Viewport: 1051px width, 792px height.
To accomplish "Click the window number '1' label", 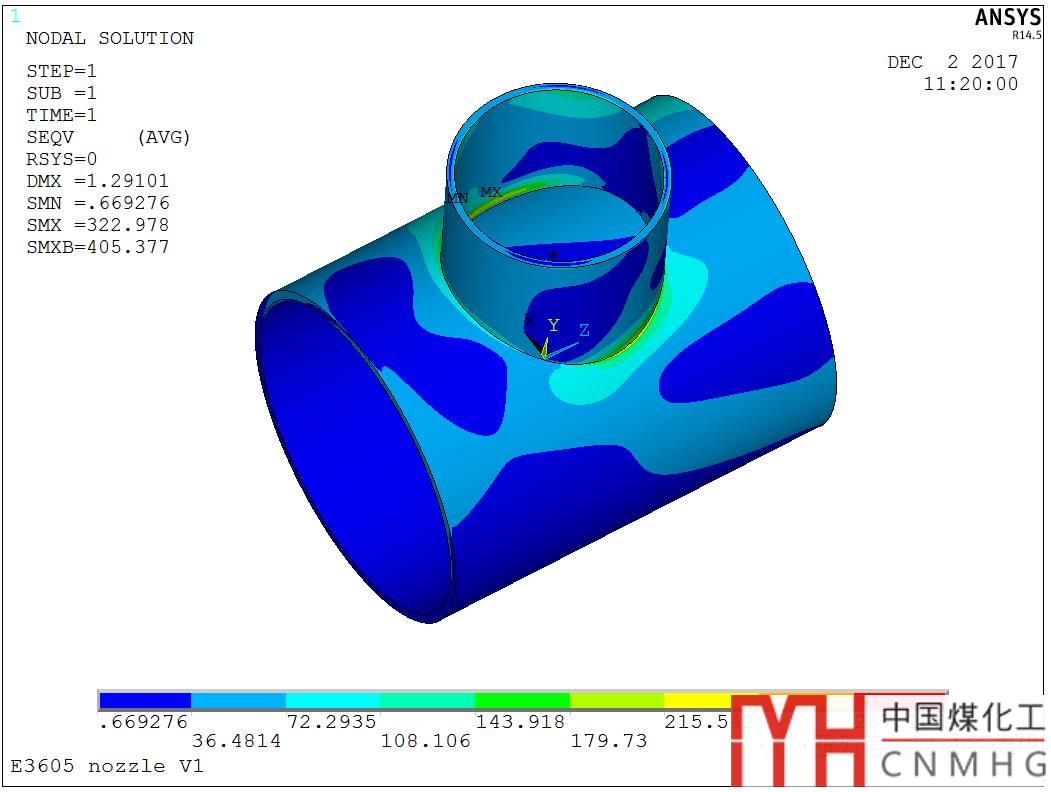I will 15,16.
